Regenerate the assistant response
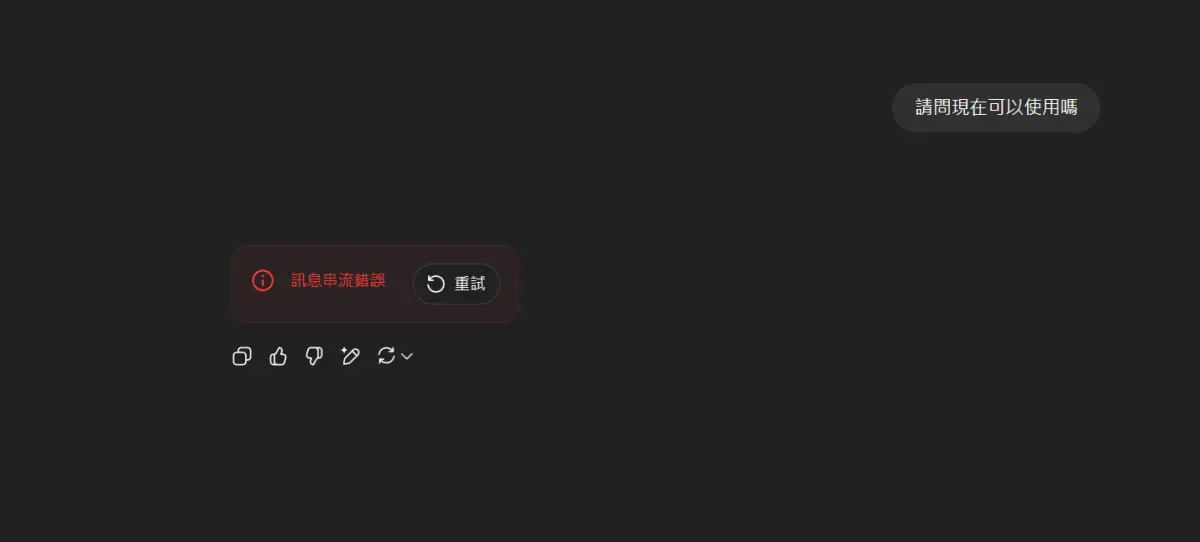Screen dimensions: 1200x542 pyautogui.click(x=387, y=356)
